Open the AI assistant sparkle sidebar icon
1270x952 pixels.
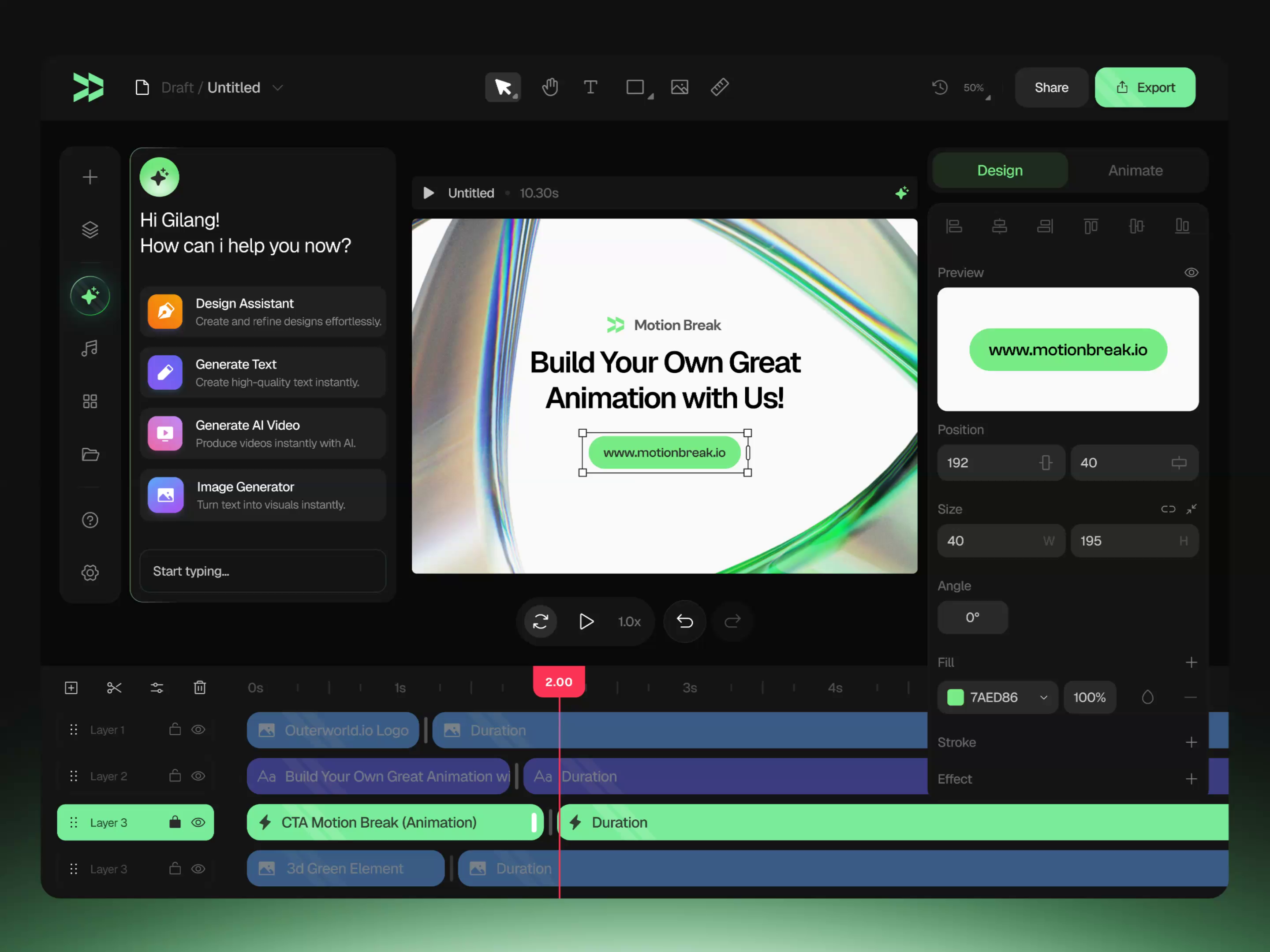pyautogui.click(x=90, y=296)
